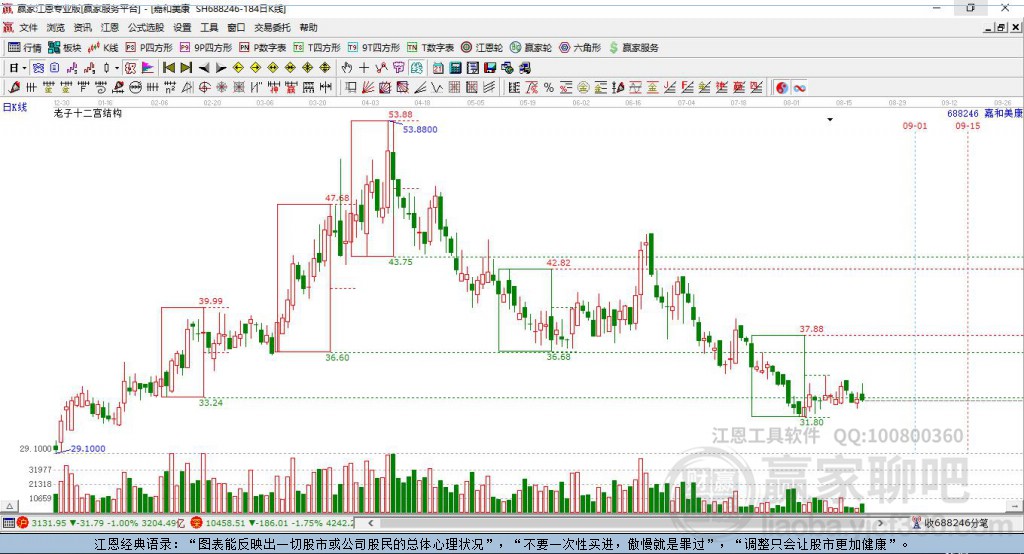Click the 29.1000 low price label

click(x=88, y=449)
